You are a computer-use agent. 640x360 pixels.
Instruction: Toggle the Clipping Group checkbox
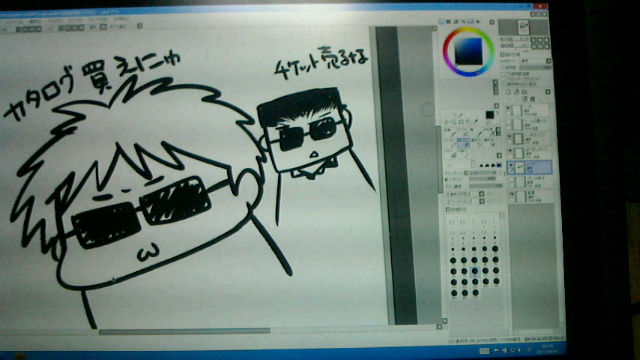pyautogui.click(x=503, y=79)
